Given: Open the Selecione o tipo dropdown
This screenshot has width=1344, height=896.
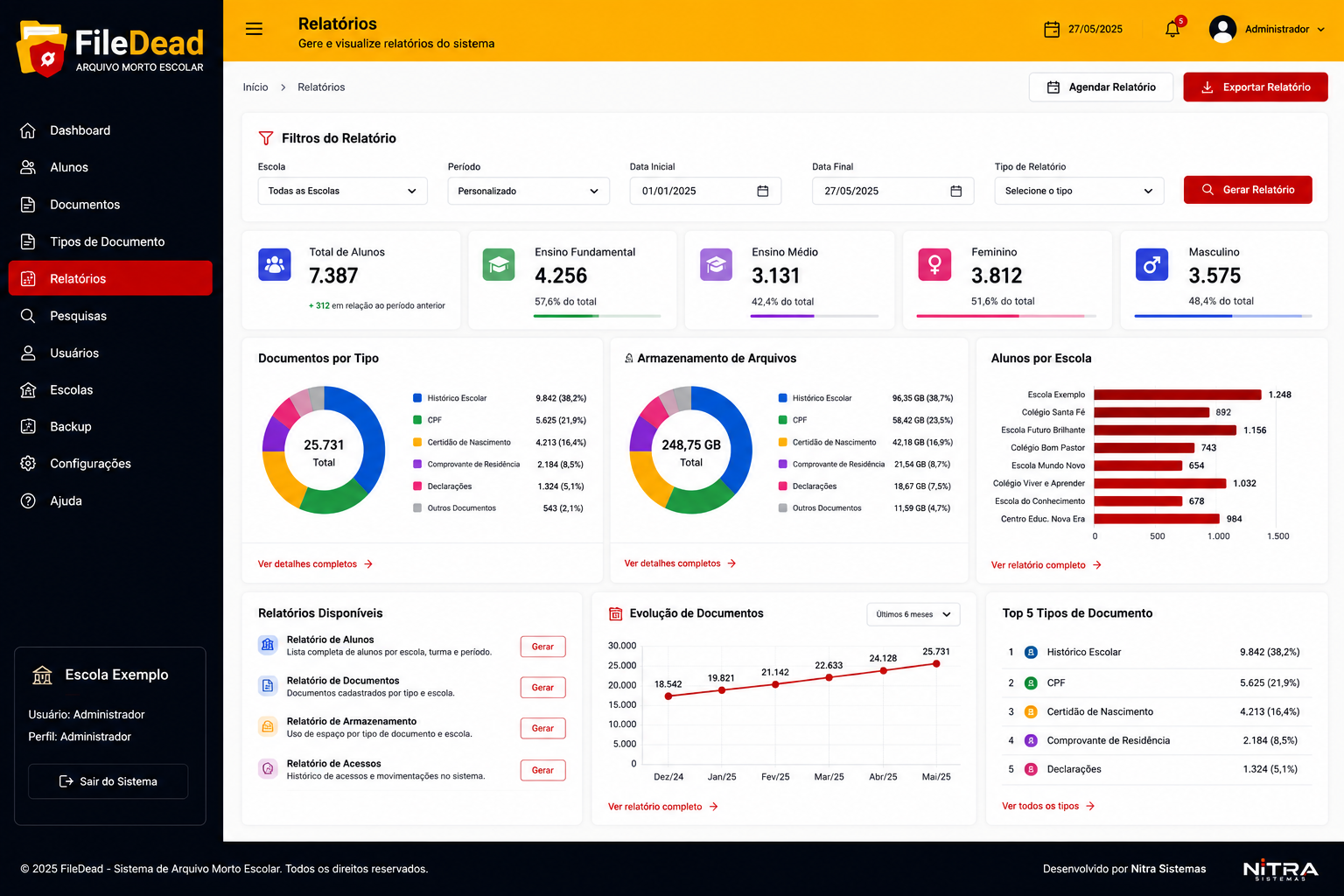Looking at the screenshot, I should tap(1079, 191).
